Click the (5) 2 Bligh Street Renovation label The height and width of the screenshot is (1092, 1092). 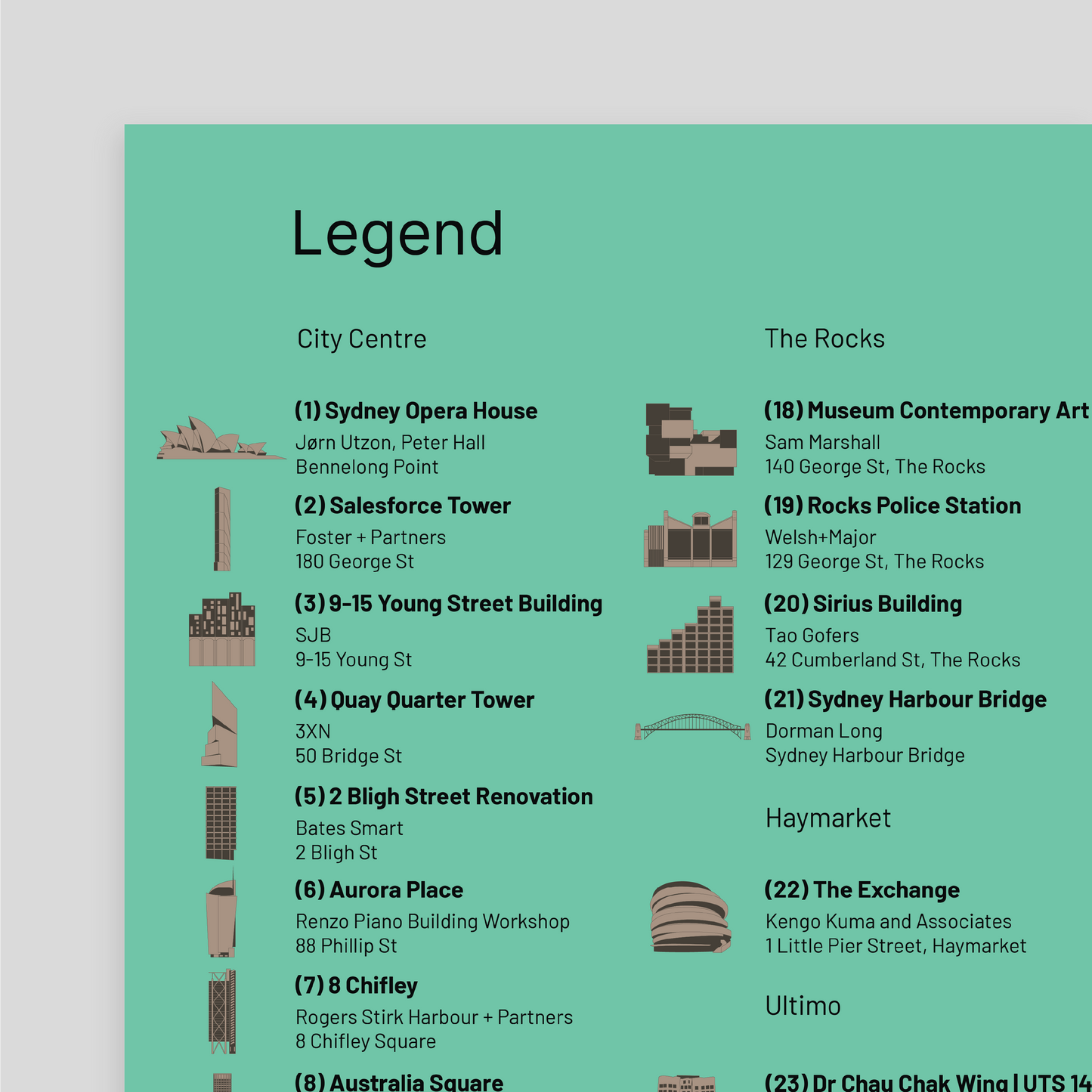pos(444,796)
